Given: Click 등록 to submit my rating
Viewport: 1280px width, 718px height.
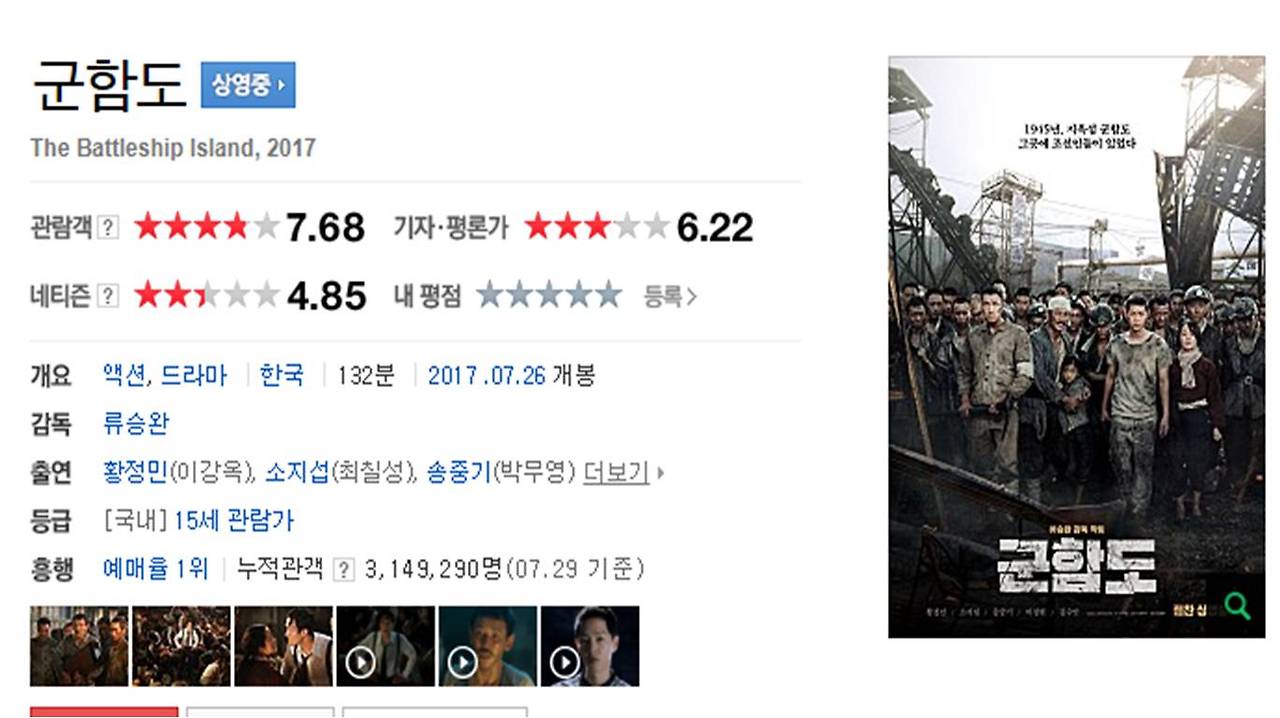Looking at the screenshot, I should tap(669, 297).
